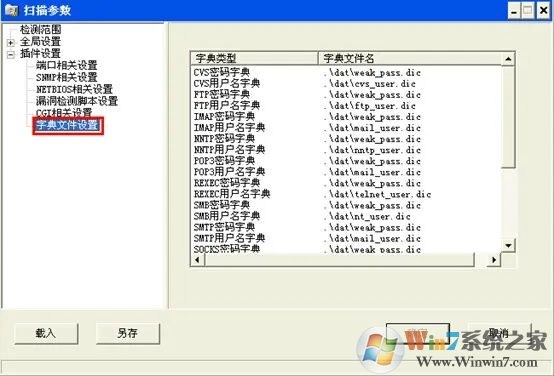
Task: Click the list scroll down arrow
Action: pos(508,245)
